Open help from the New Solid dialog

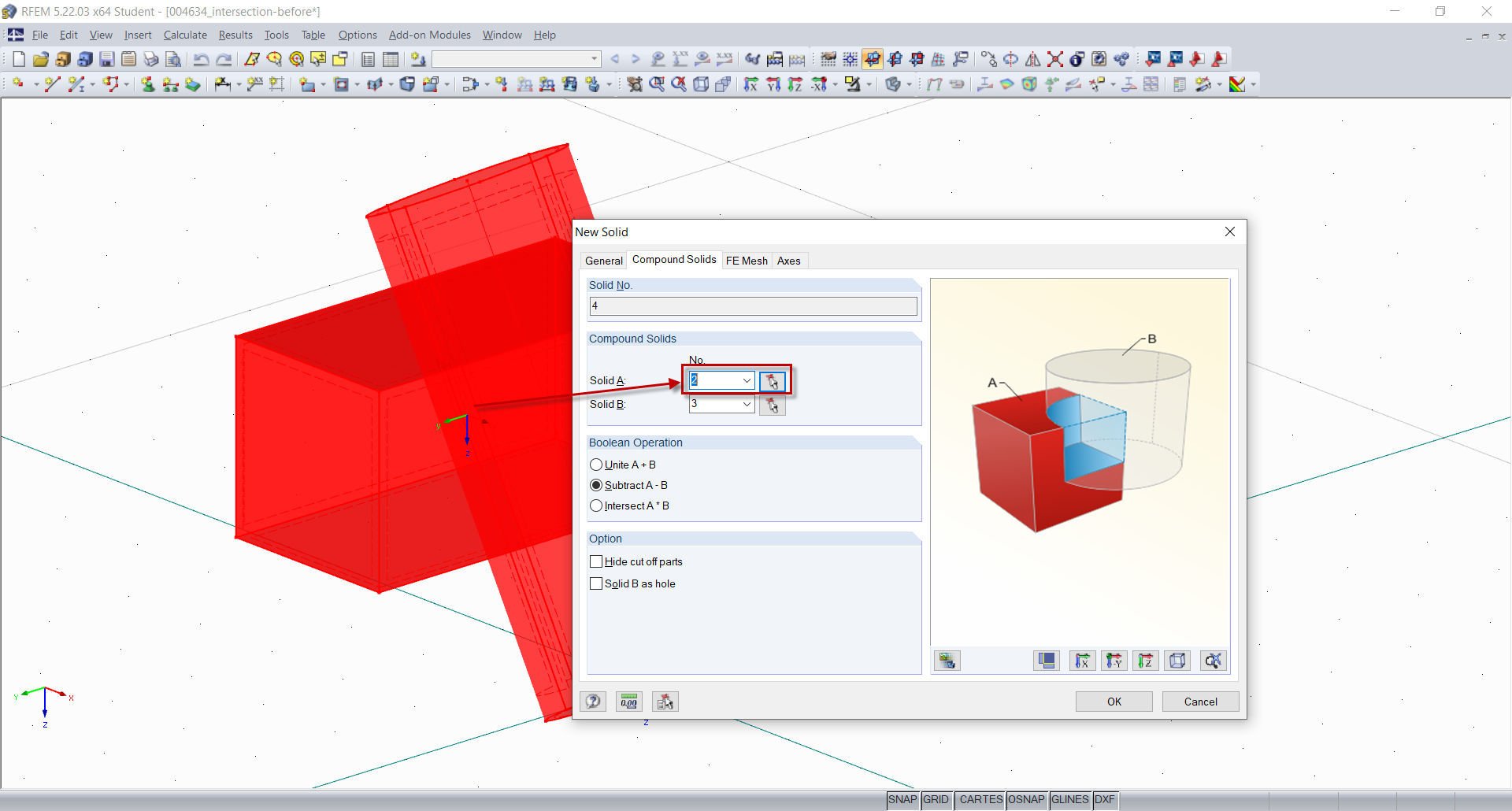pos(593,701)
